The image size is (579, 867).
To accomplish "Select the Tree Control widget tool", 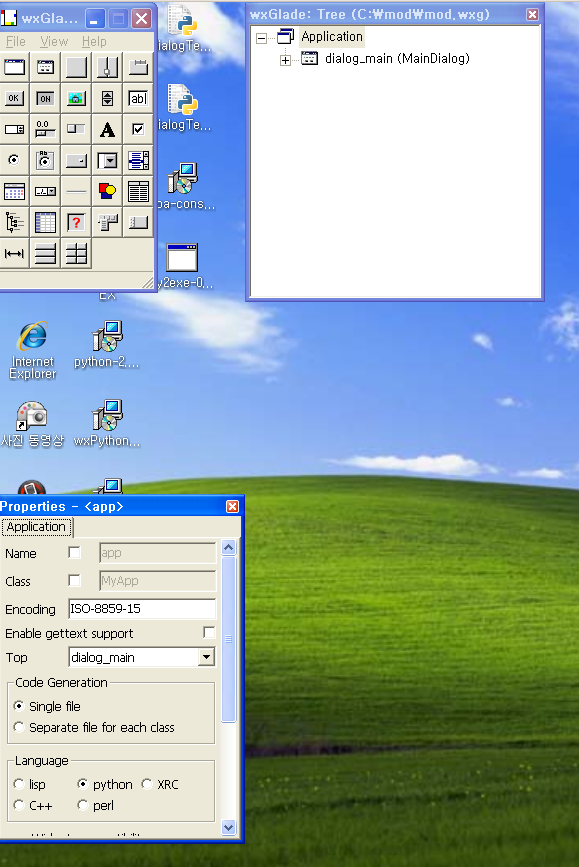I will pos(14,222).
